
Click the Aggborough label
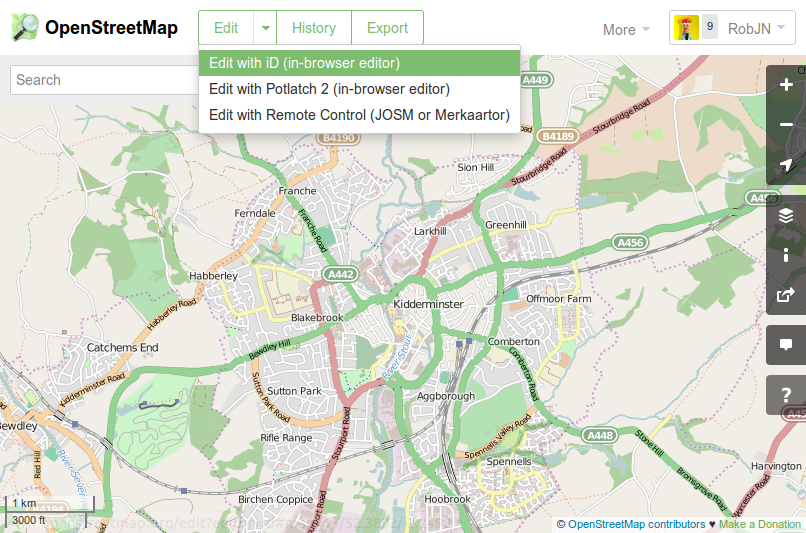tap(446, 396)
